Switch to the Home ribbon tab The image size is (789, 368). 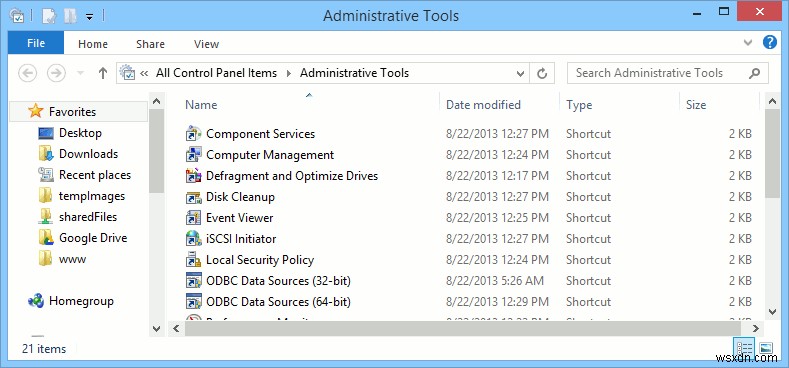[93, 44]
